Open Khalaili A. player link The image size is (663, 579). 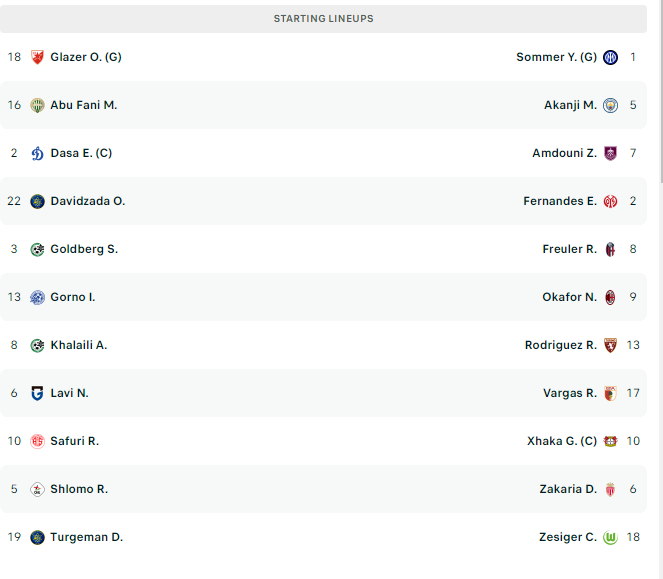[x=79, y=345]
